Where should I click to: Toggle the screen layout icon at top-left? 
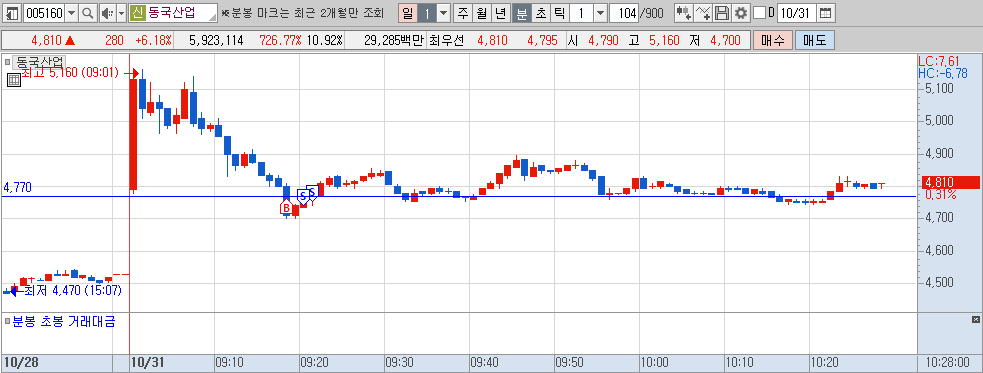tap(12, 13)
